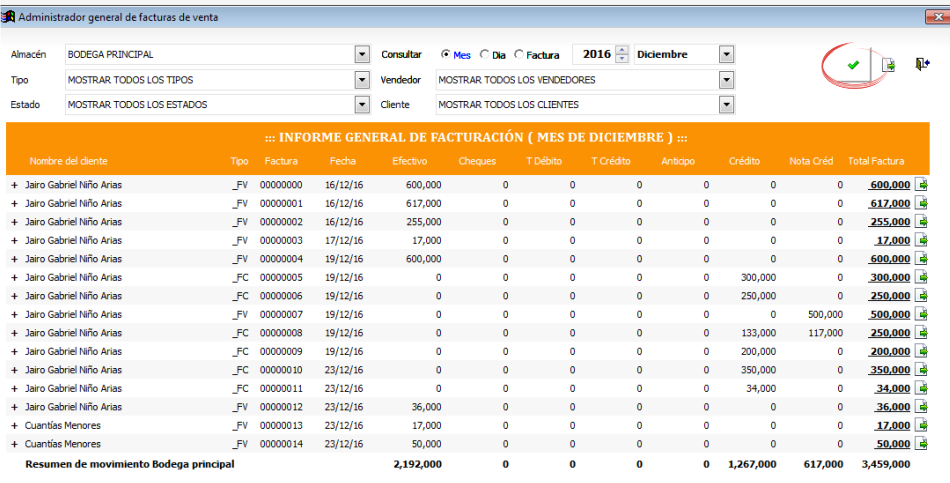Image resolution: width=950 pixels, height=483 pixels.
Task: Click summary Efectivo total 2,192,000
Action: pos(417,464)
